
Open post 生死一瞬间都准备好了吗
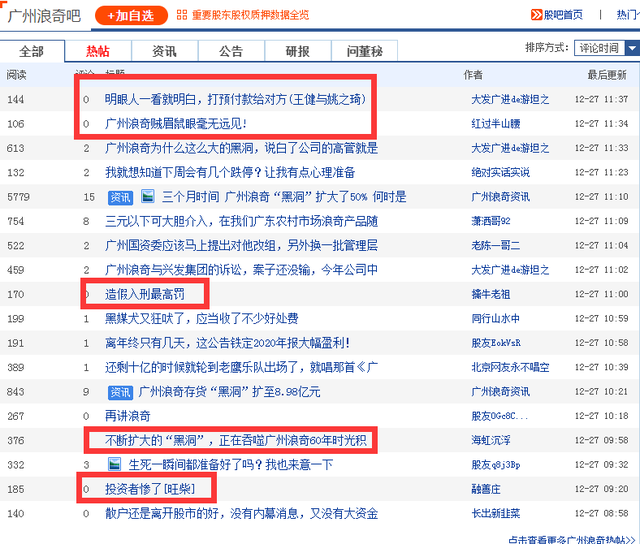click(231, 465)
